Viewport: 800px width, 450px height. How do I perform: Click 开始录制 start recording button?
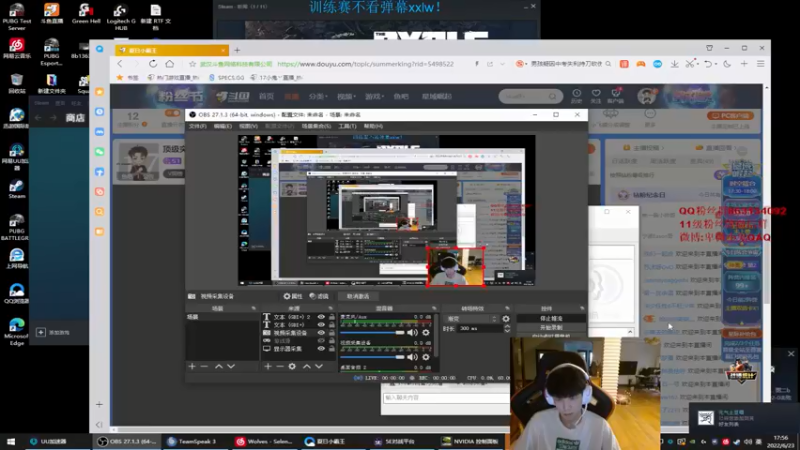point(551,328)
